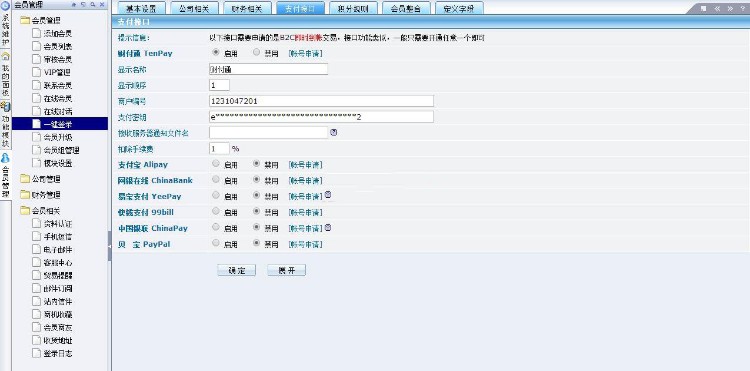Enable 贝宝 PayPal with 启用 radio

[x=216, y=243]
